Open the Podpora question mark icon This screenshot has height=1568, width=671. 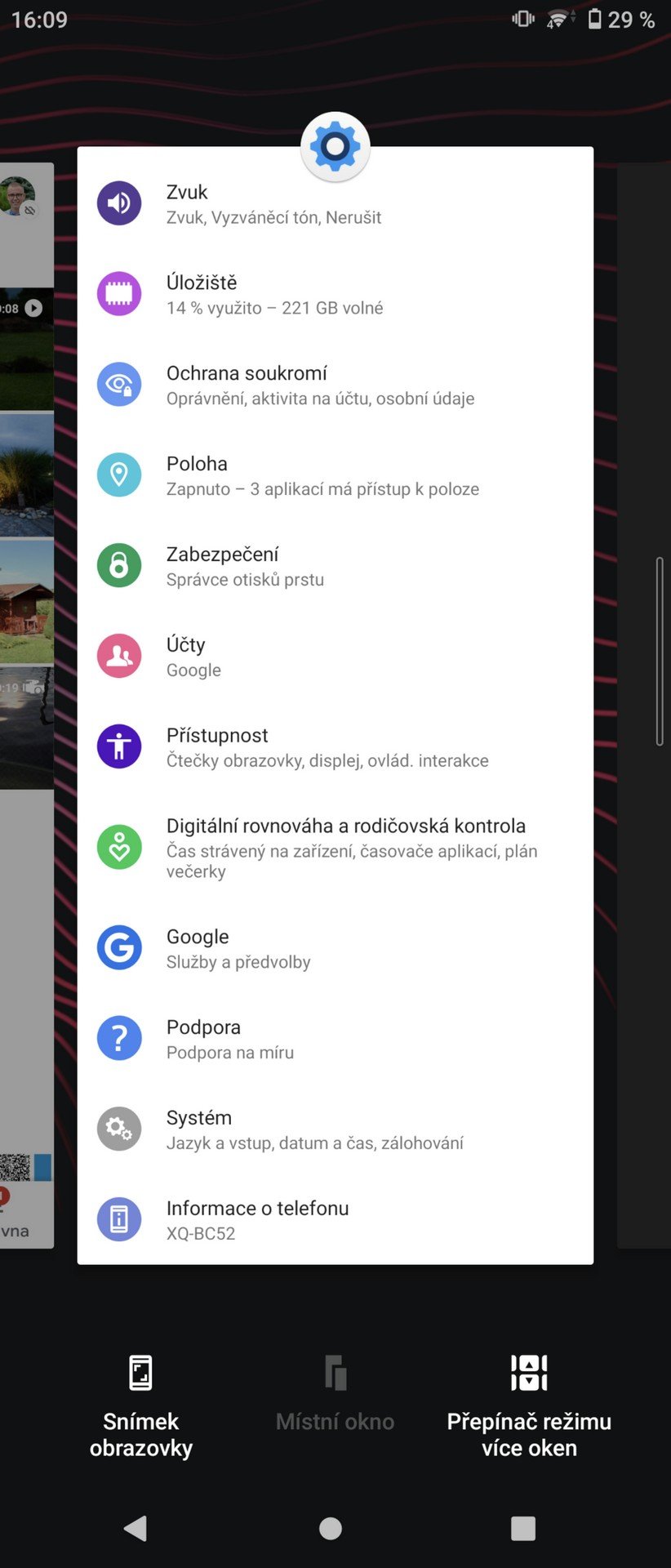coord(119,1039)
